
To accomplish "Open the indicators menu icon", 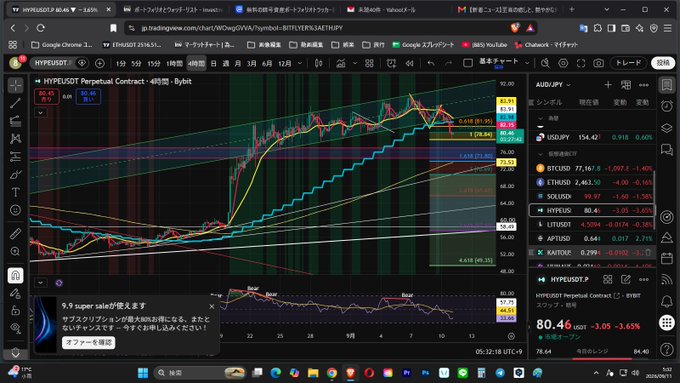I will click(x=341, y=63).
